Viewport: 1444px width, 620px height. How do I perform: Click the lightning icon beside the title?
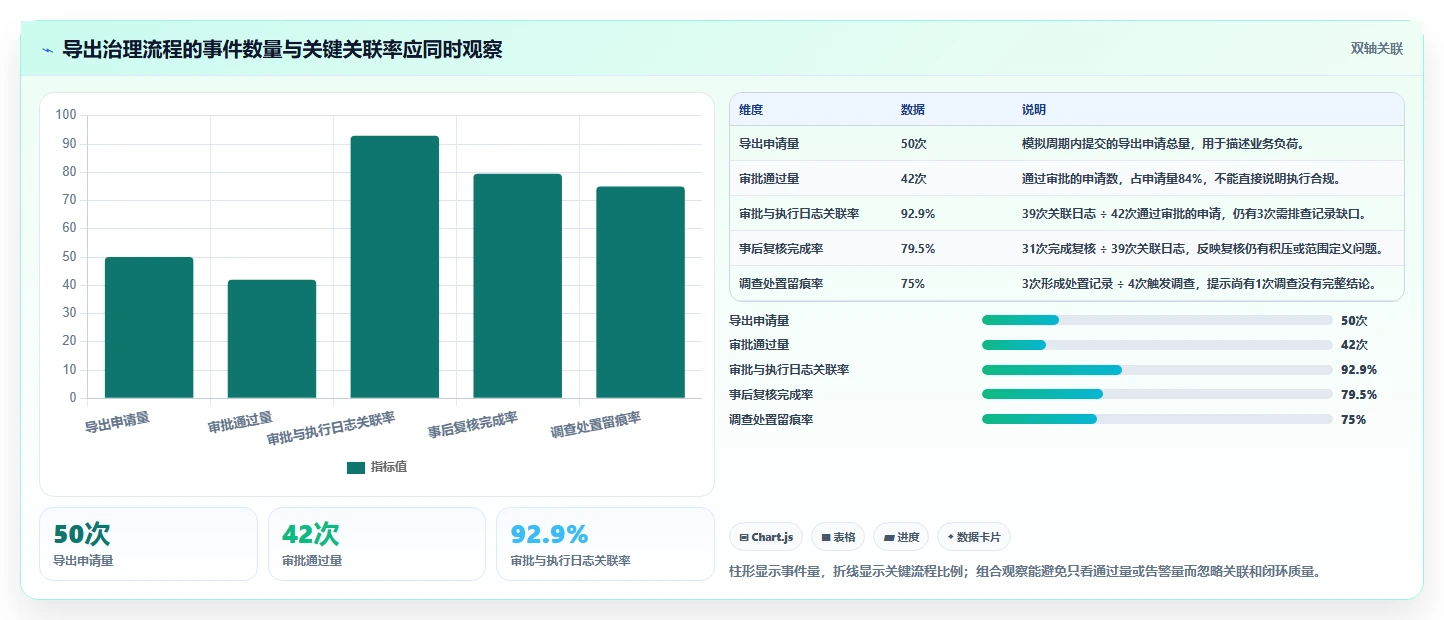48,49
